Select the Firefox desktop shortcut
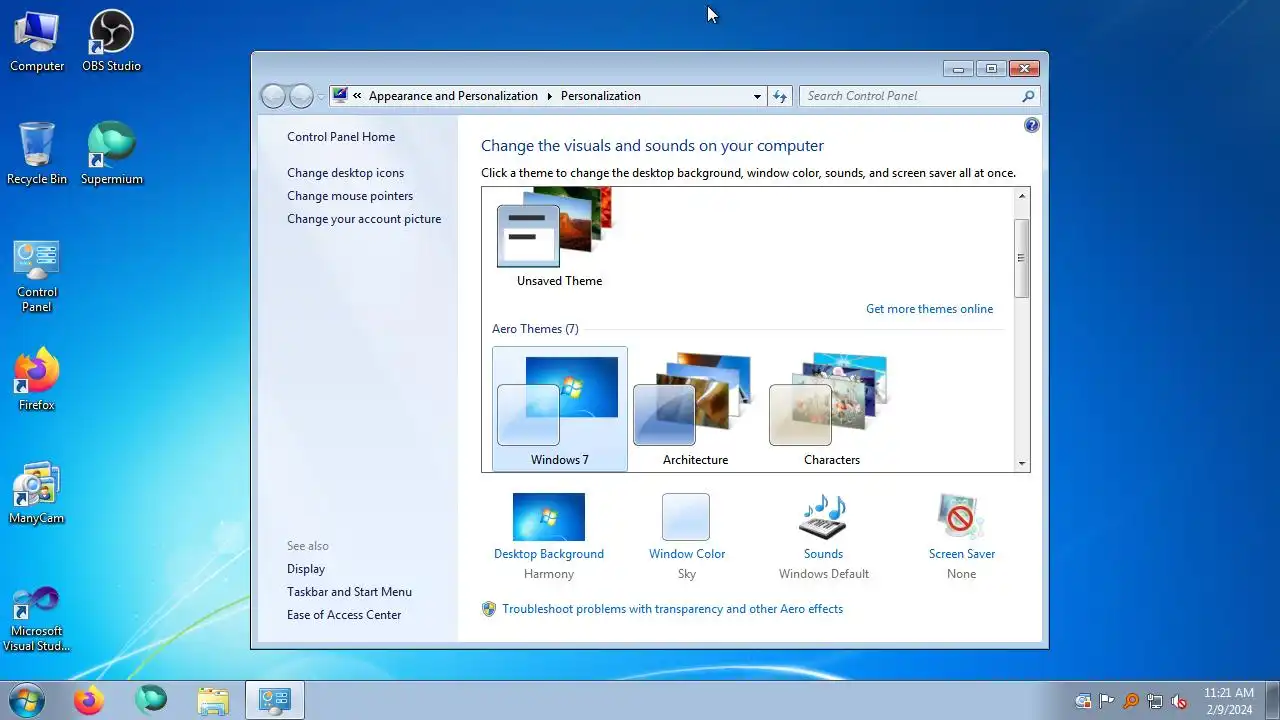Viewport: 1280px width, 720px height. (x=37, y=380)
